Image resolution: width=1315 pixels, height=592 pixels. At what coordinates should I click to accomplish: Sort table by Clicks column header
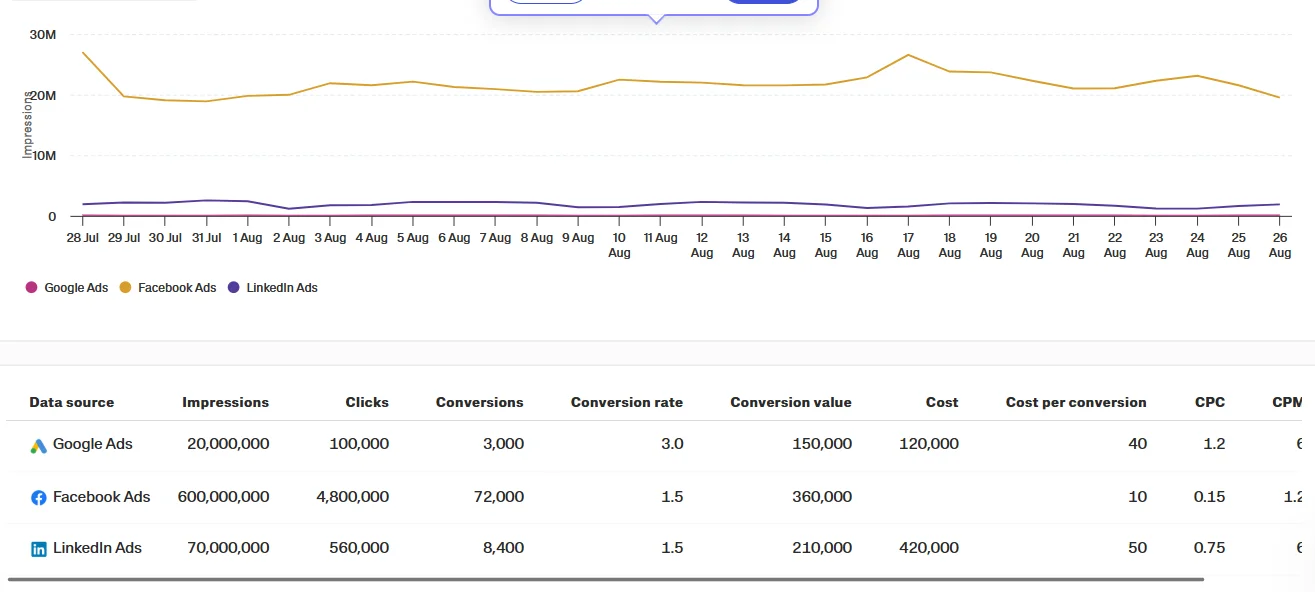pos(367,403)
